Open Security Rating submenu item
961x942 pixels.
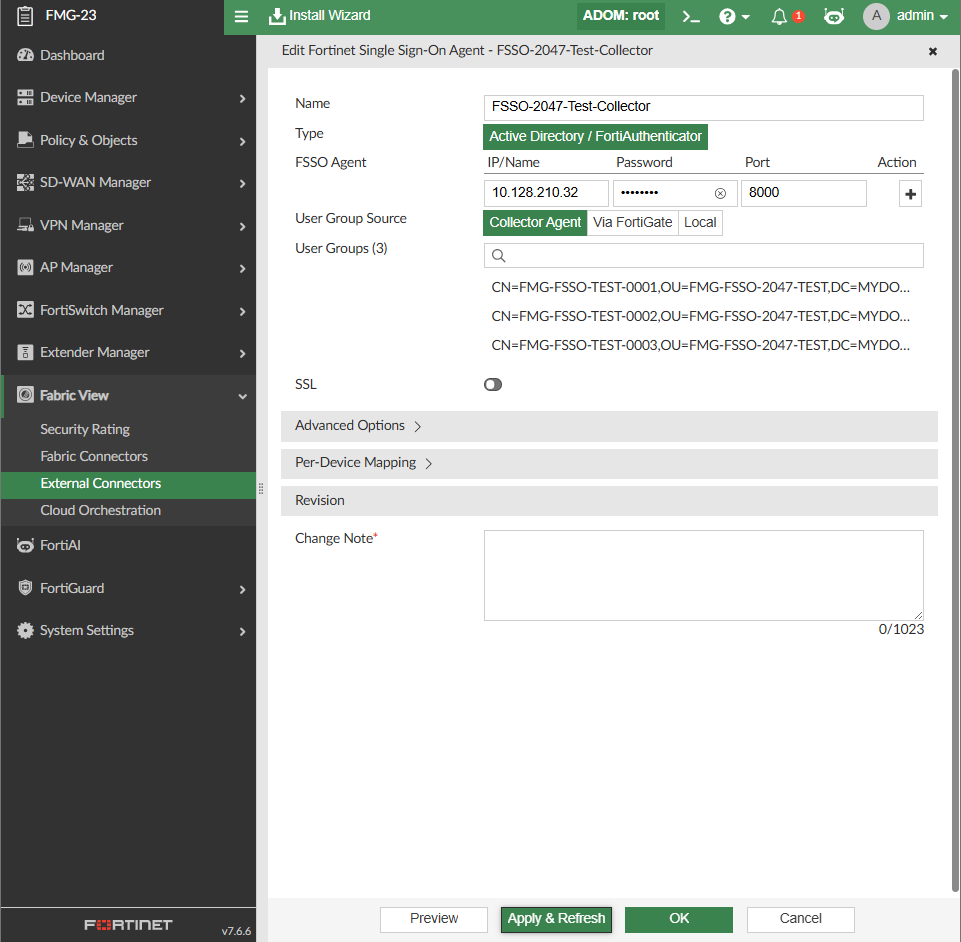pyautogui.click(x=85, y=429)
